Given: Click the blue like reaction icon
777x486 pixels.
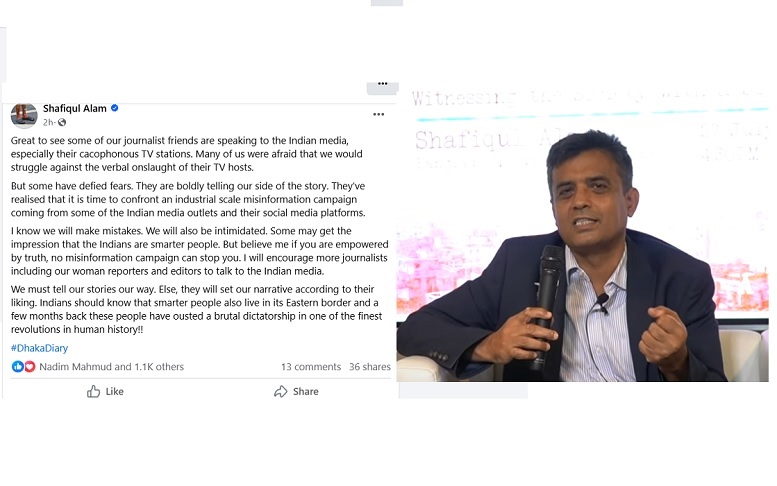Looking at the screenshot, I should [17, 367].
